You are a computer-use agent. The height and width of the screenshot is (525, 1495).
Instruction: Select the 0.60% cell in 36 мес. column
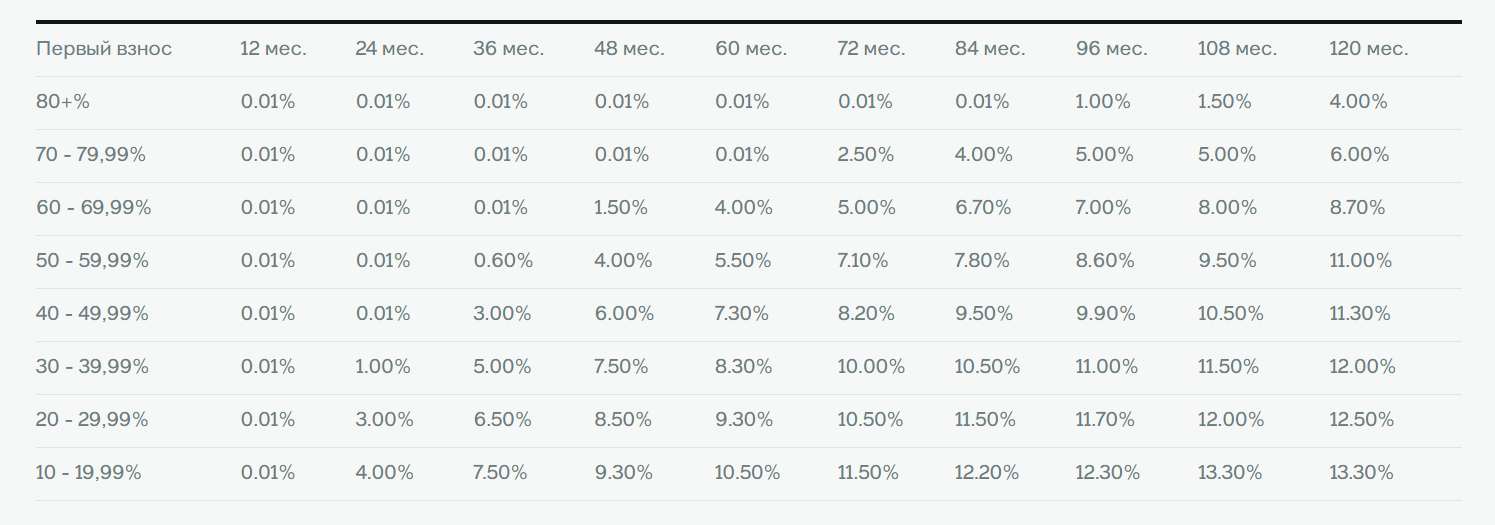[503, 261]
